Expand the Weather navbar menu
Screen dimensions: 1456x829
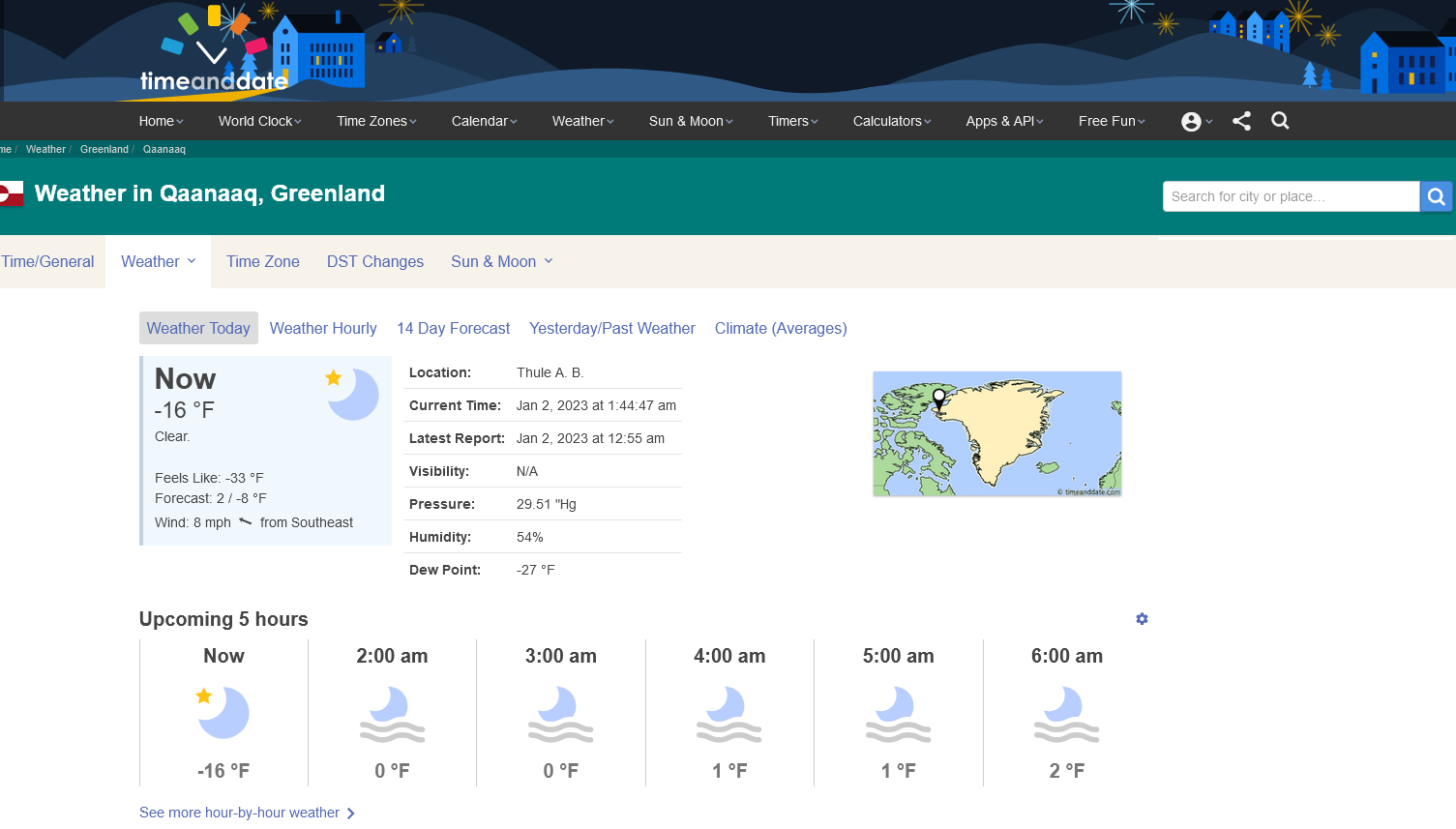click(x=583, y=121)
